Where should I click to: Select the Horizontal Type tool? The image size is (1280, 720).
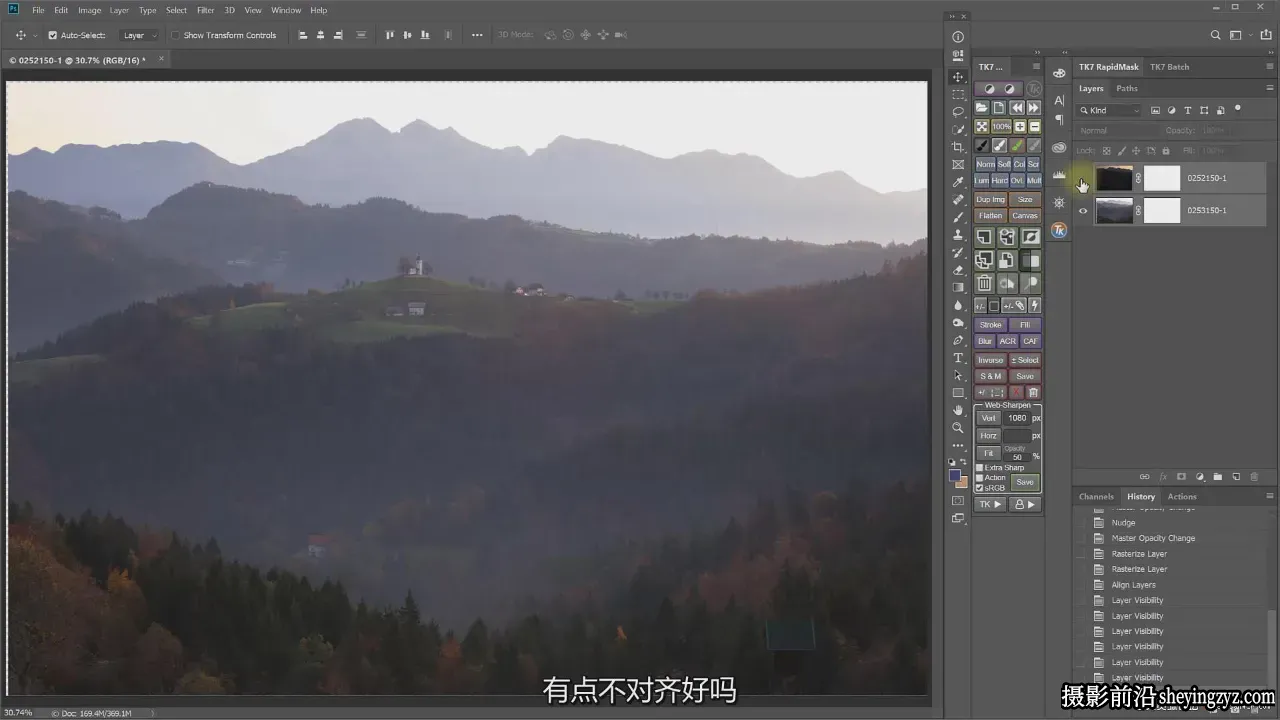(958, 358)
